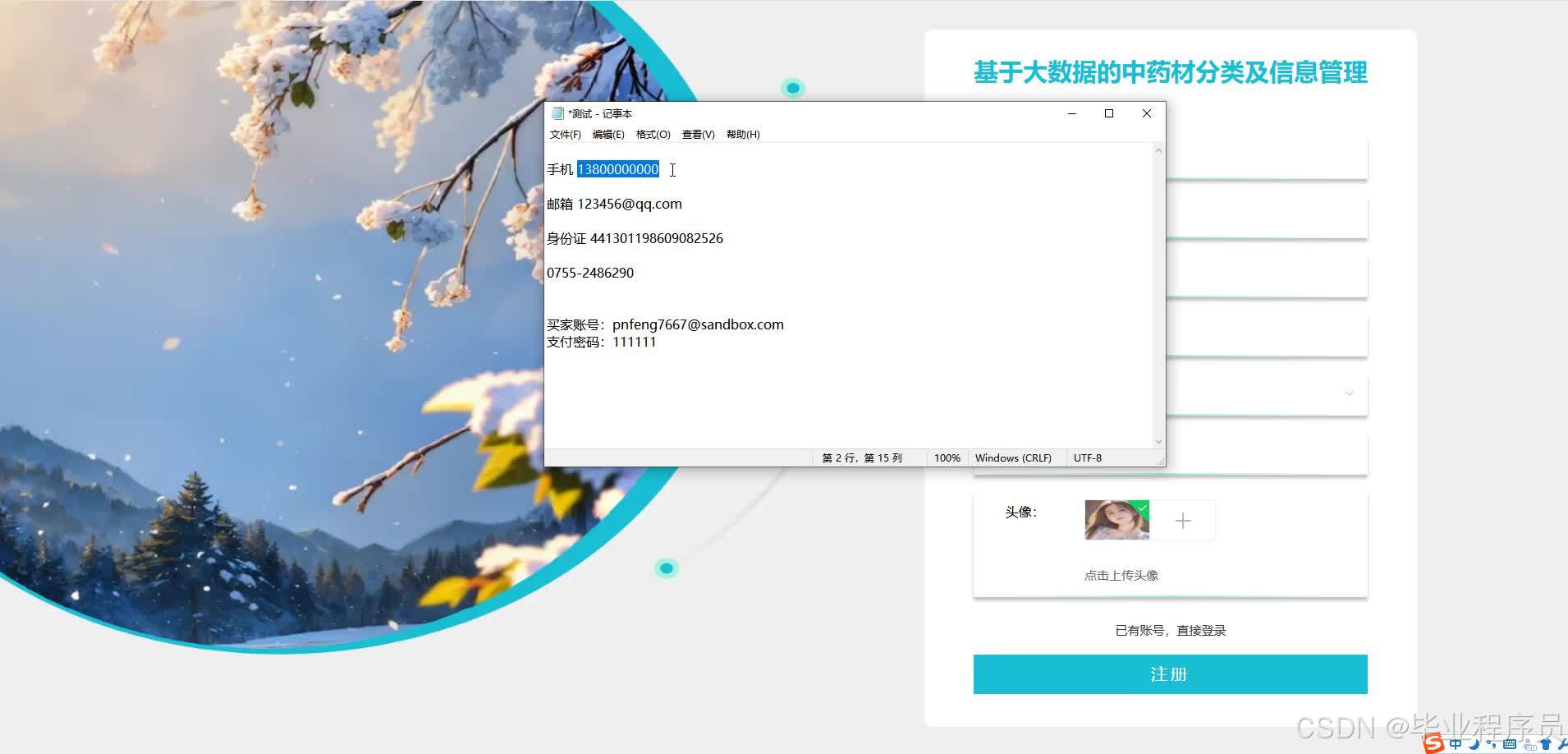This screenshot has width=1568, height=754.
Task: Maximize the Notepad window
Action: pos(1109,113)
